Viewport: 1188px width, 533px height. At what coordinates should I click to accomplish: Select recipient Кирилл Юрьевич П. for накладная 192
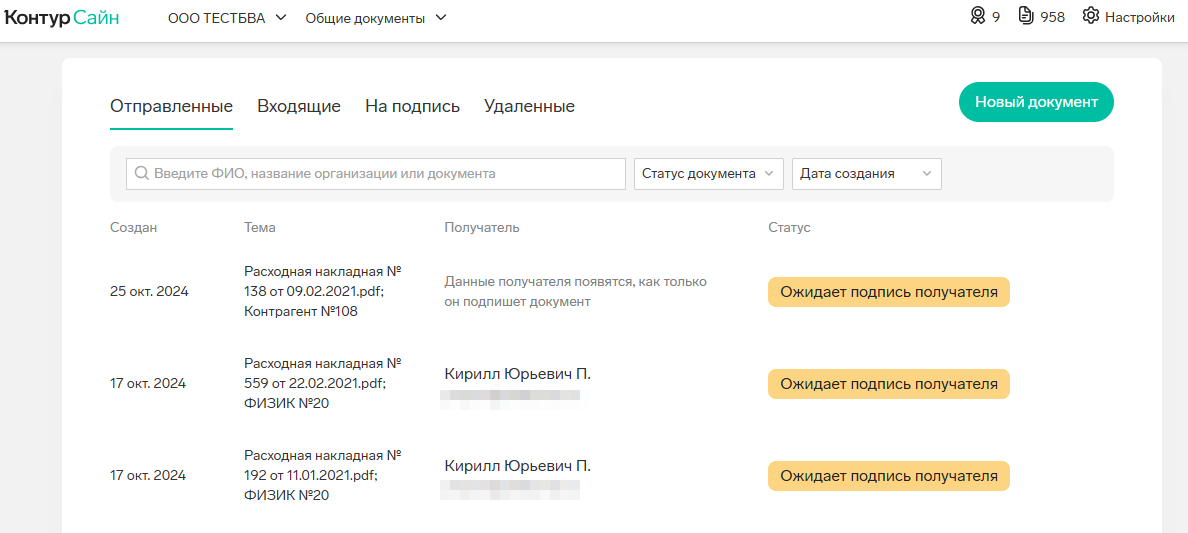(x=517, y=466)
